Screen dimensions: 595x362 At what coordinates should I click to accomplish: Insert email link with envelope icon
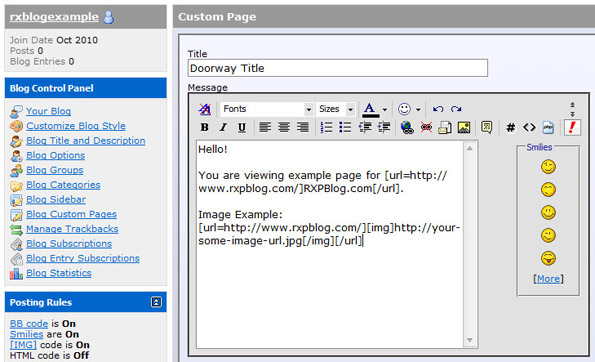445,127
